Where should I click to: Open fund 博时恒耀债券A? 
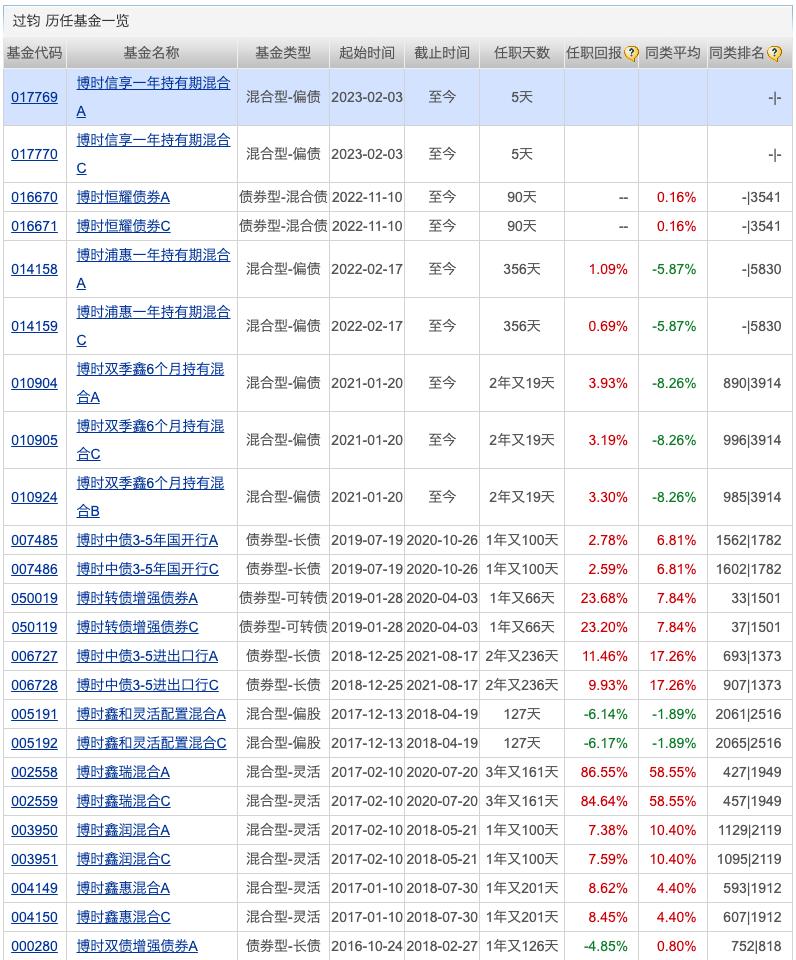123,197
